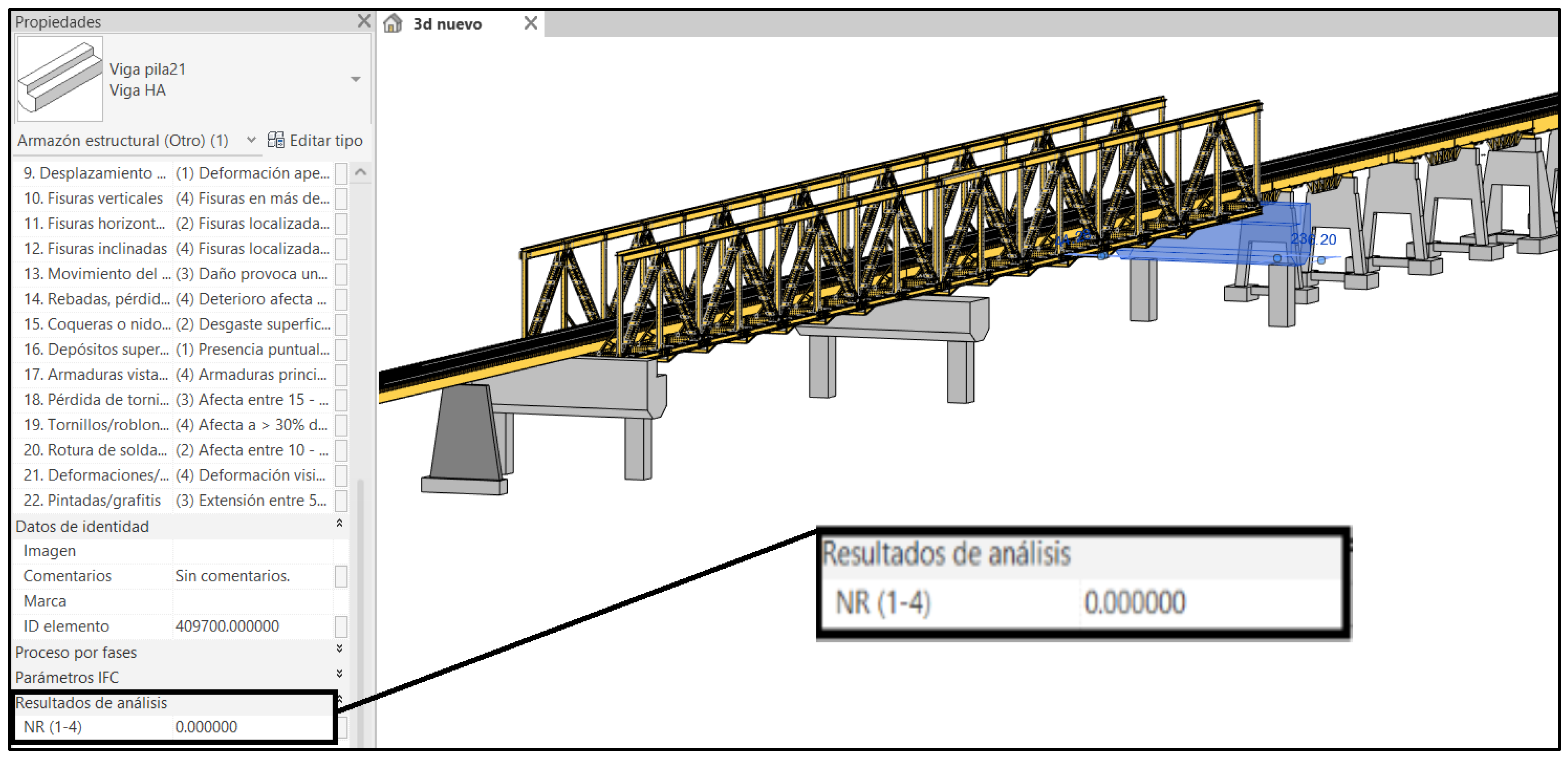
Task: Select the blue highlighted beam in 3D view
Action: [1217, 244]
